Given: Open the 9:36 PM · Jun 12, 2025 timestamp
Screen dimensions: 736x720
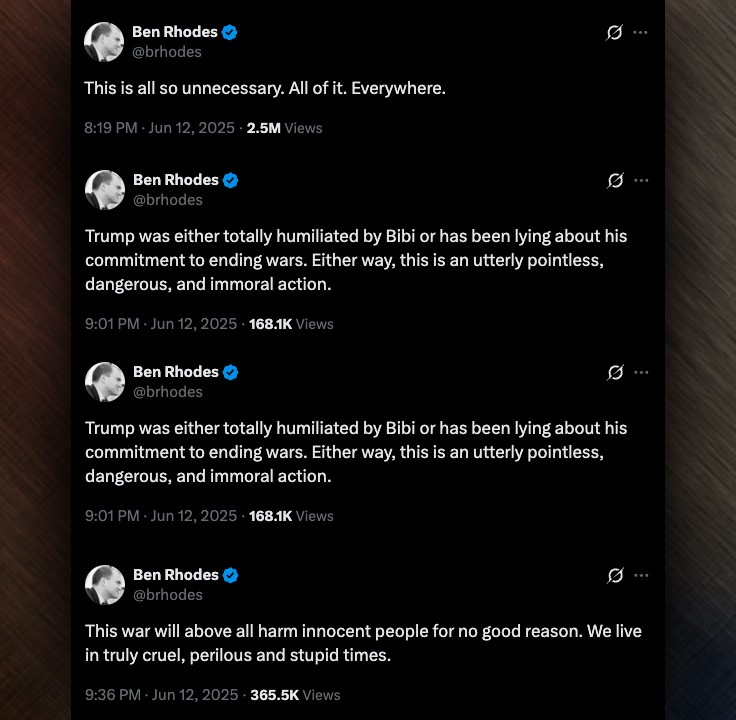Looking at the screenshot, I should coord(162,694).
